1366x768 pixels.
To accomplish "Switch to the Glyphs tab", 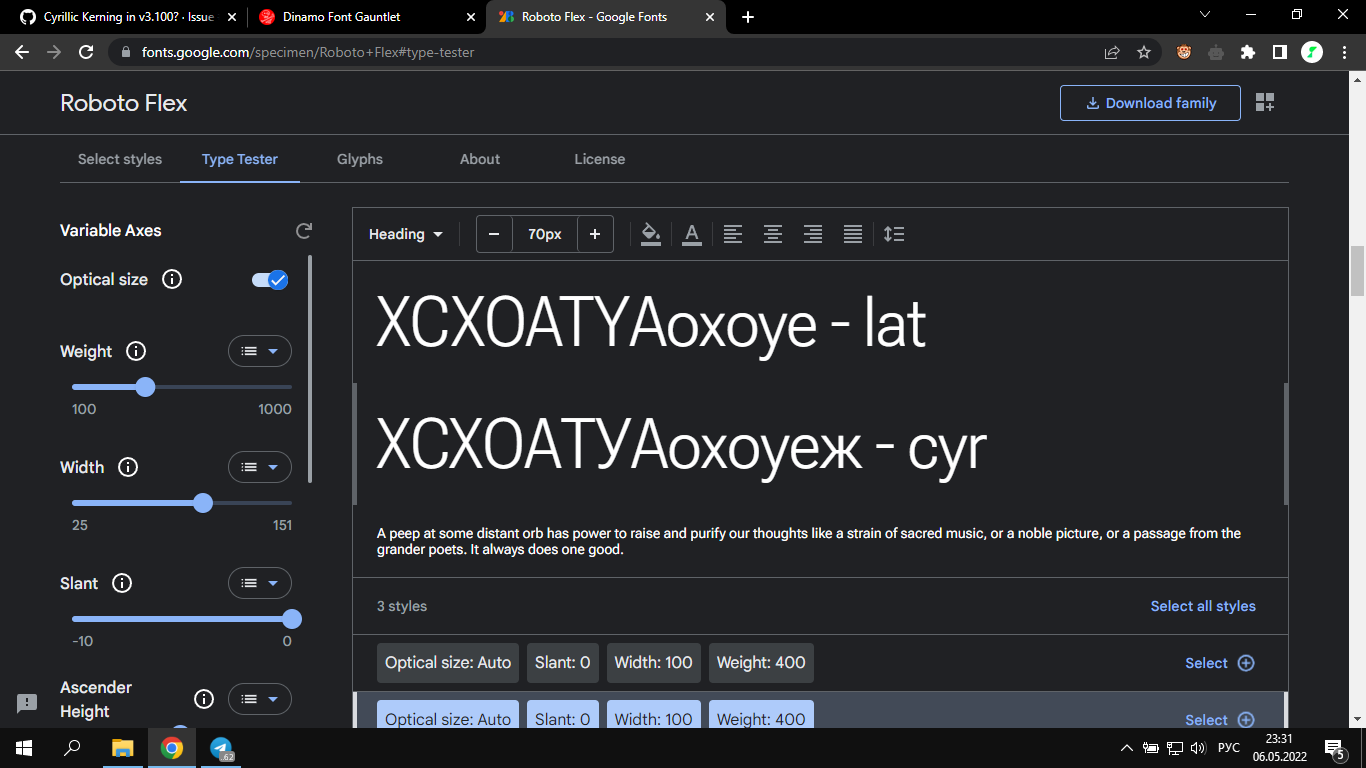I will click(x=359, y=159).
